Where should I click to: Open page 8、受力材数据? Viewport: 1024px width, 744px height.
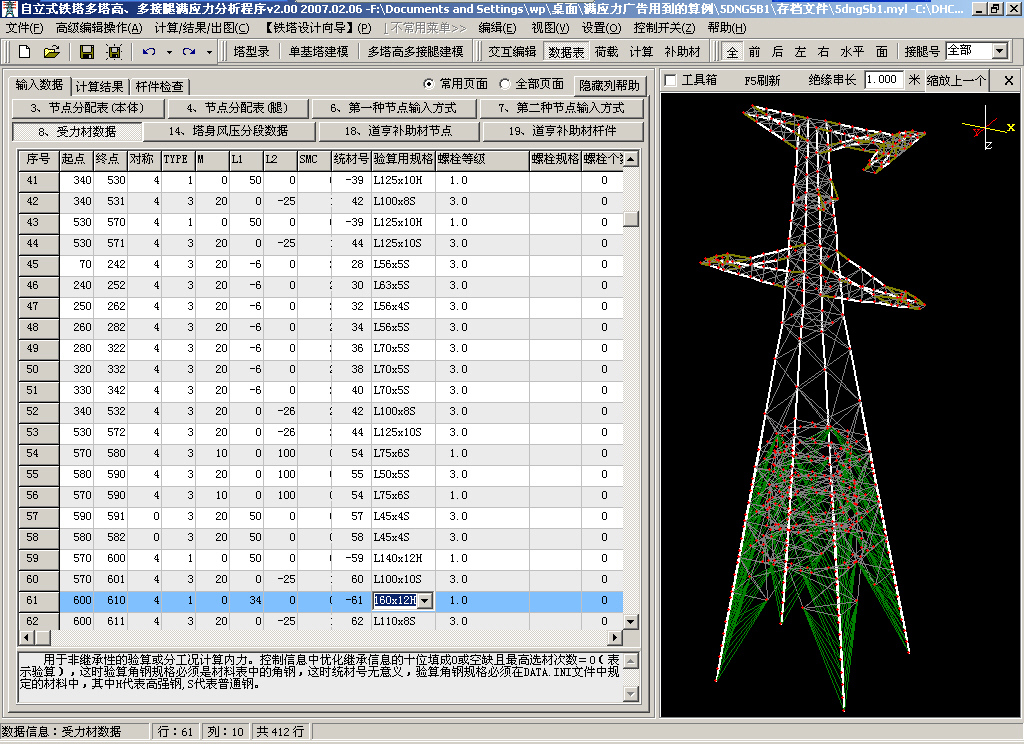tap(77, 131)
